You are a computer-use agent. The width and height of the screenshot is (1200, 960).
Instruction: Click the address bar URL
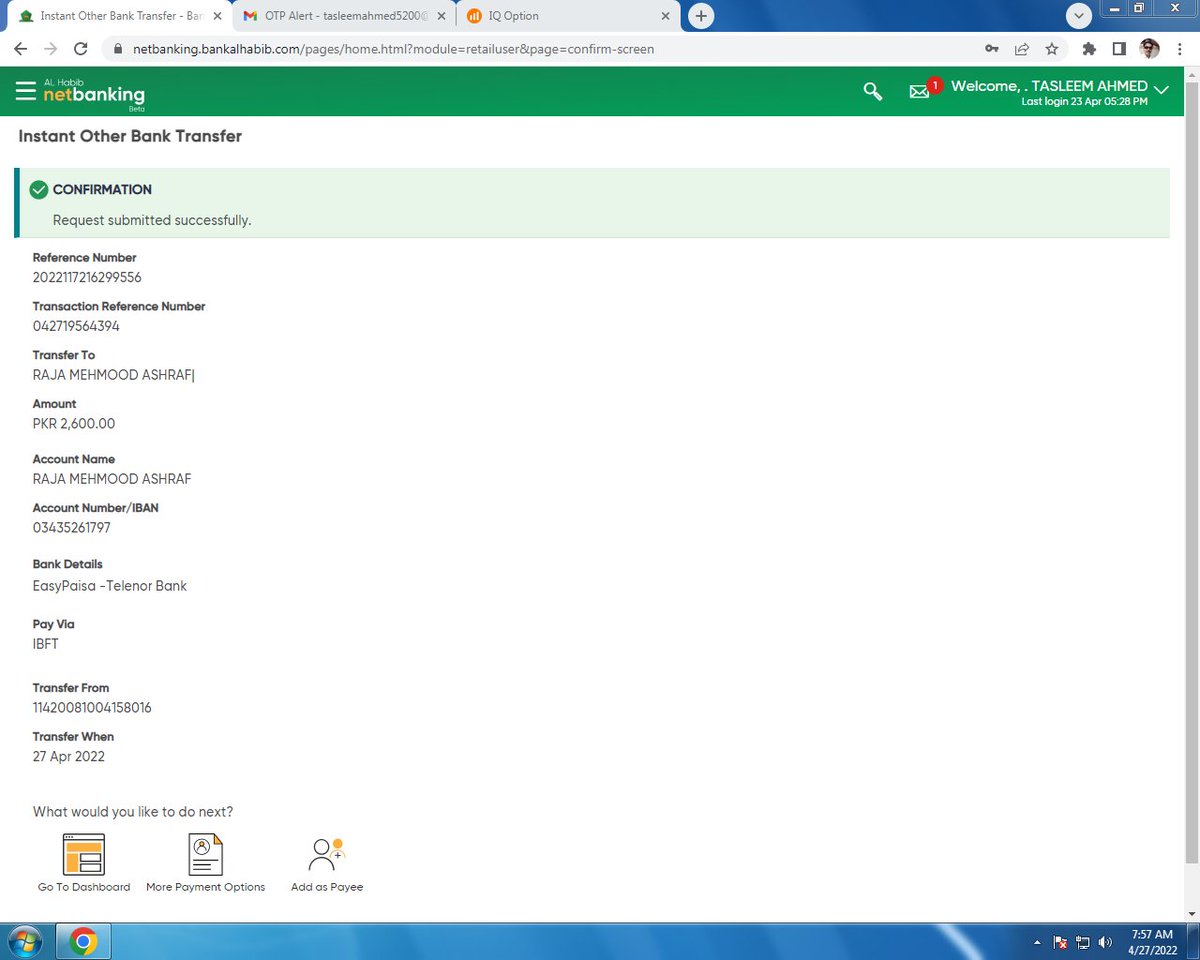pyautogui.click(x=394, y=48)
